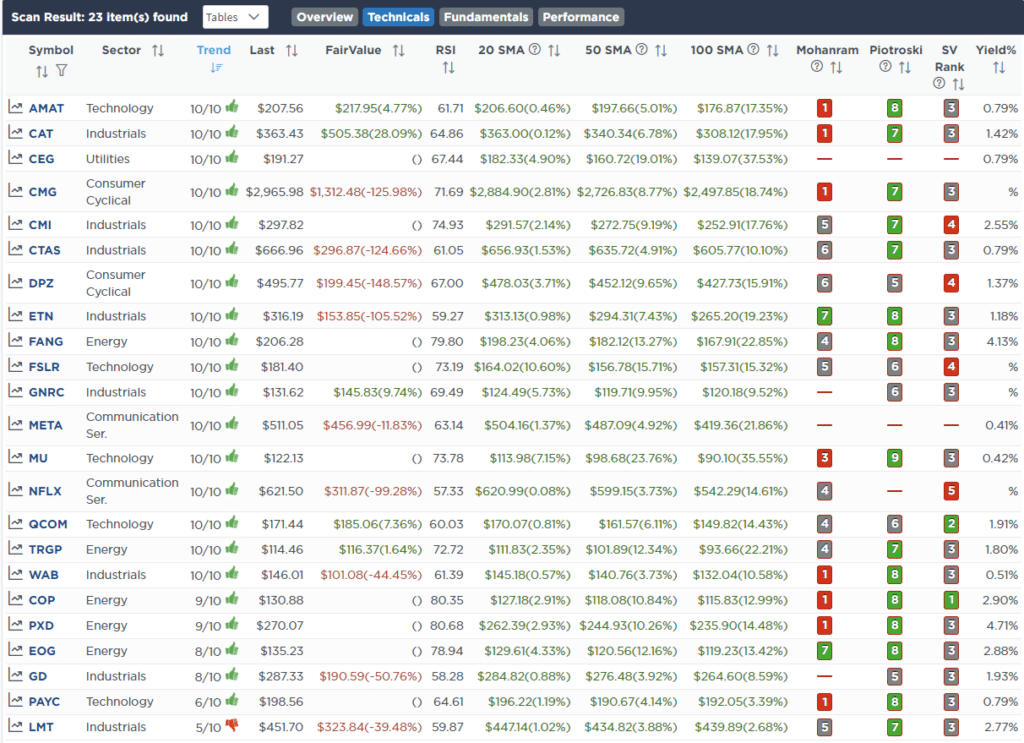Show help for Piotroski column
Screen dimensions: 1024x743
tap(885, 66)
